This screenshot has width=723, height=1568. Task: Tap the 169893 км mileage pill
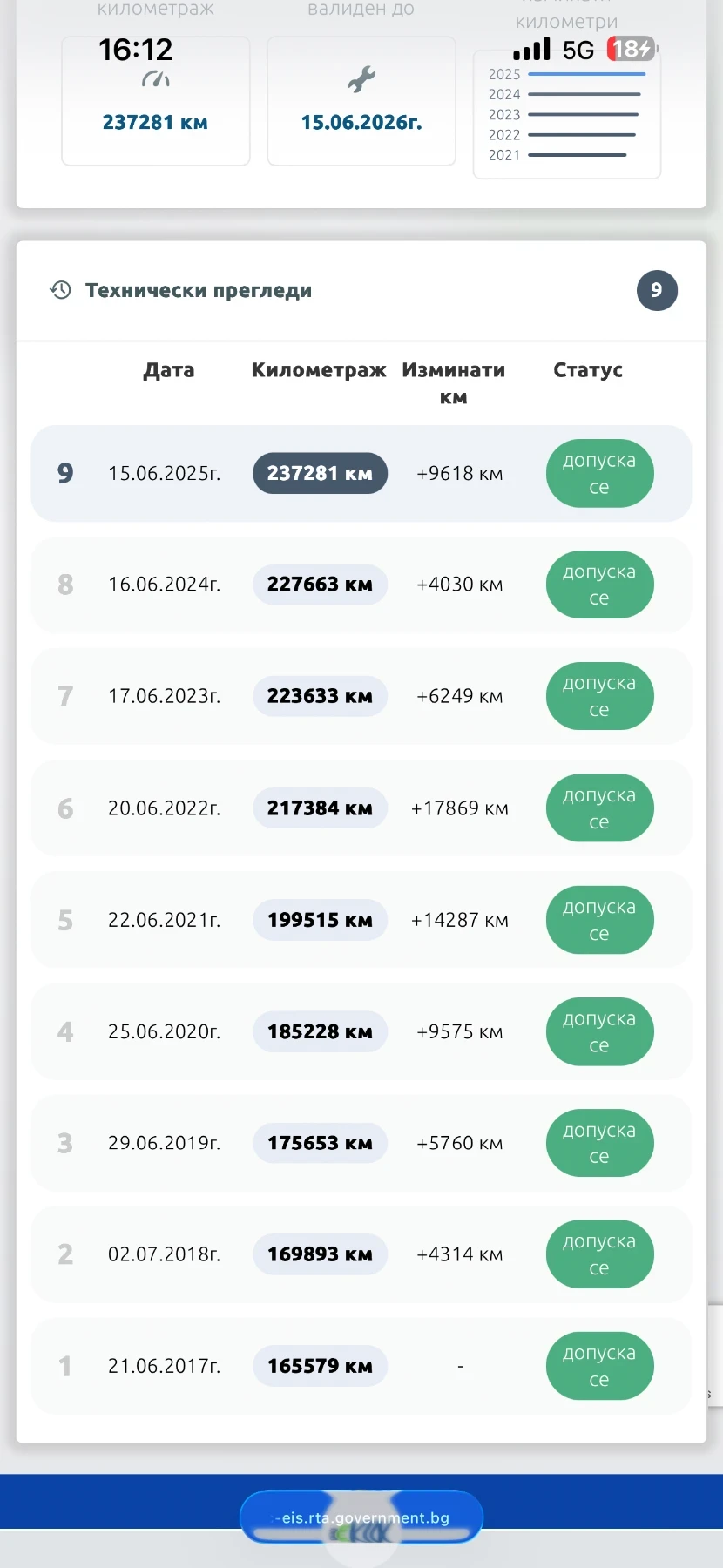coord(320,1254)
